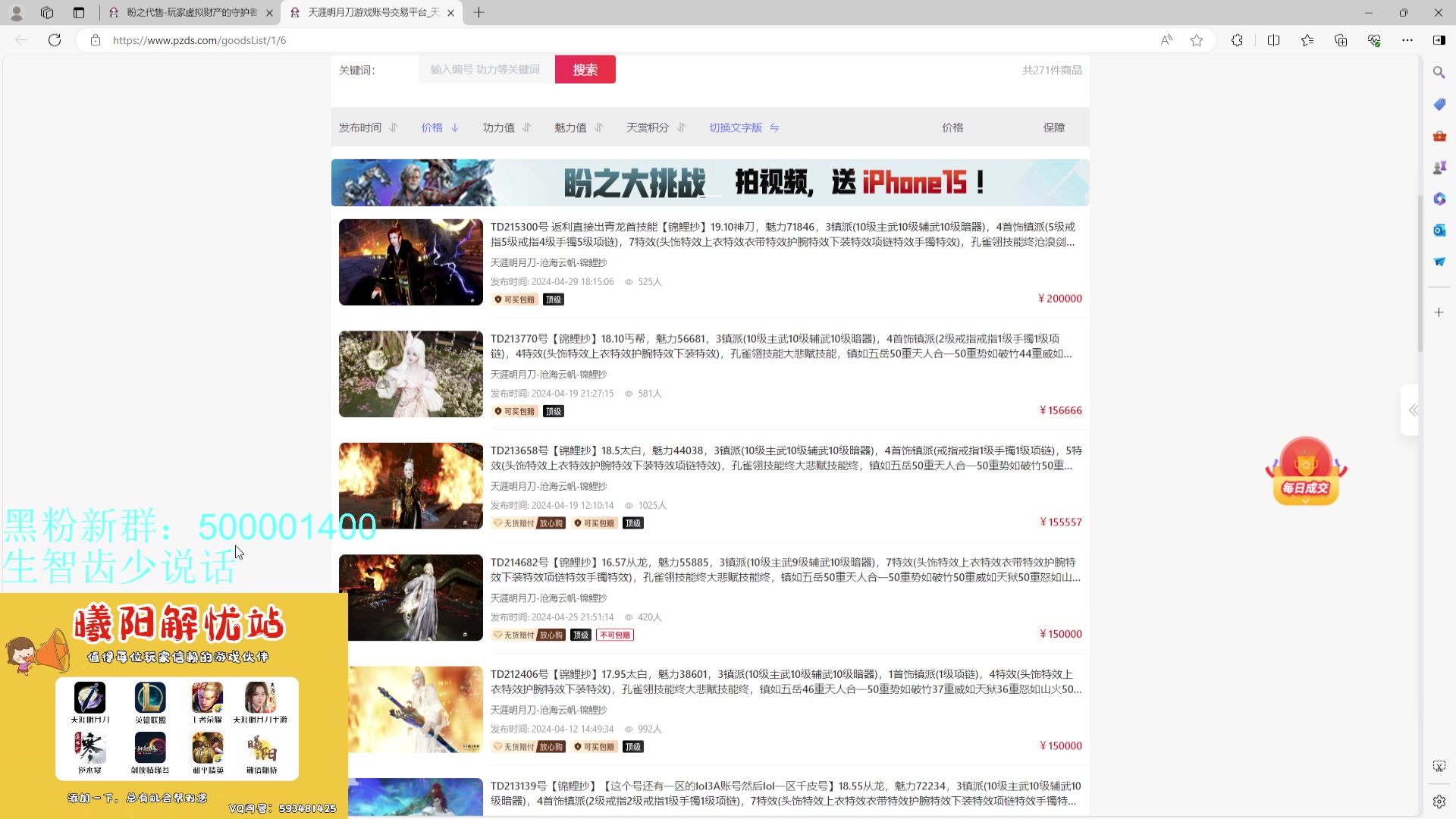Open Edge Settings gear at sidebar bottom
1456x819 pixels.
1439,801
